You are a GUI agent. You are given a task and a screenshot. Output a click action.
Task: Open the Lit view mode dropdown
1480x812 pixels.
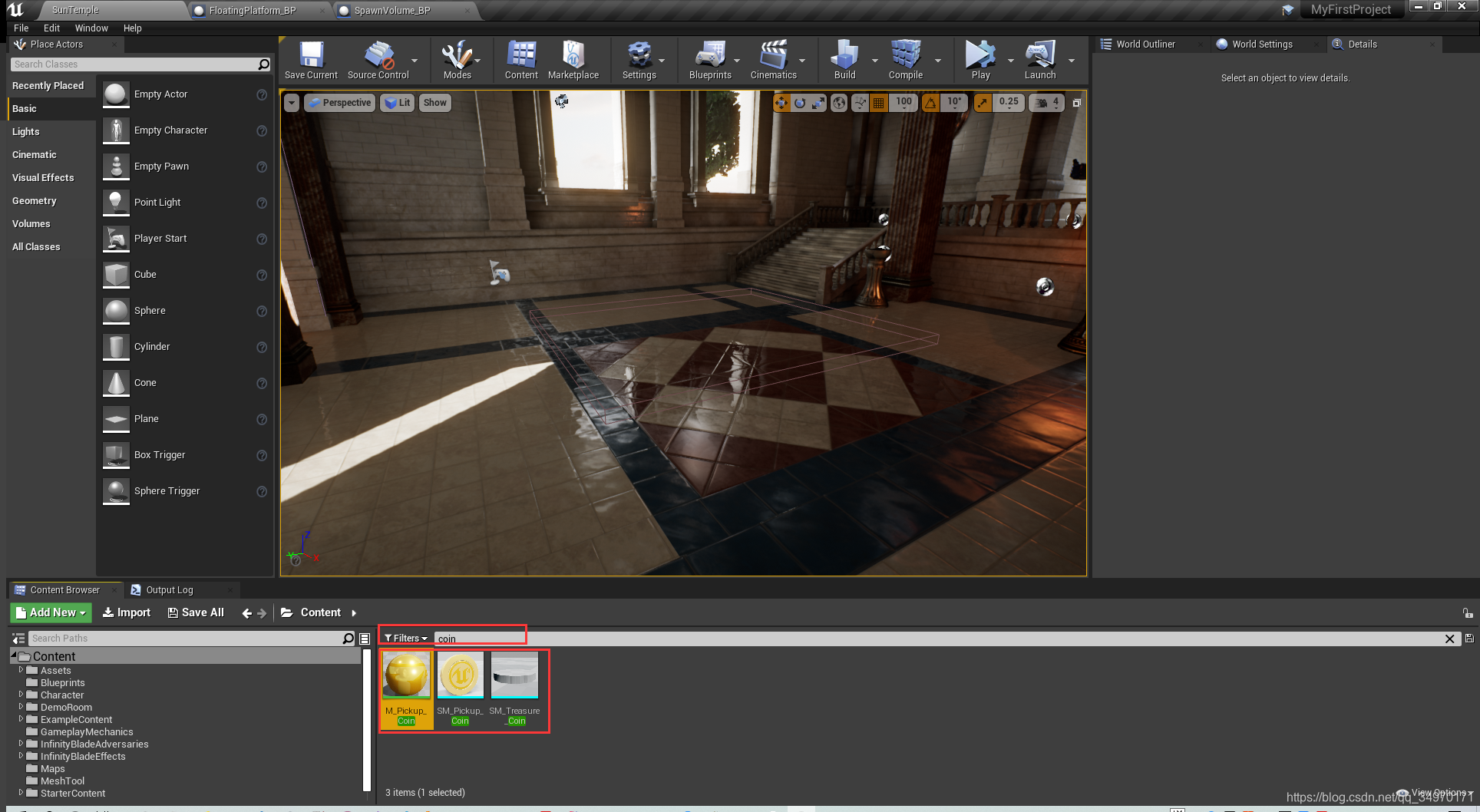[398, 103]
